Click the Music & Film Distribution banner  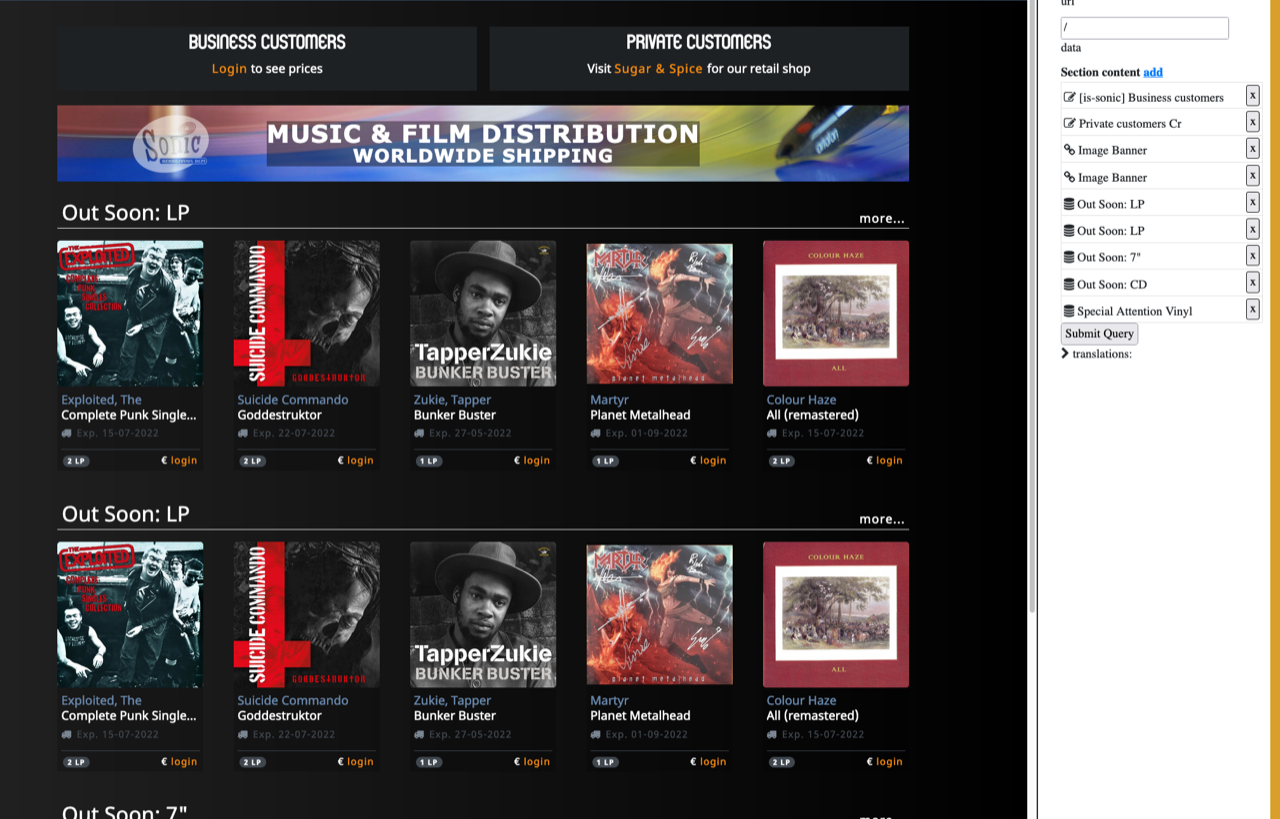pos(483,143)
